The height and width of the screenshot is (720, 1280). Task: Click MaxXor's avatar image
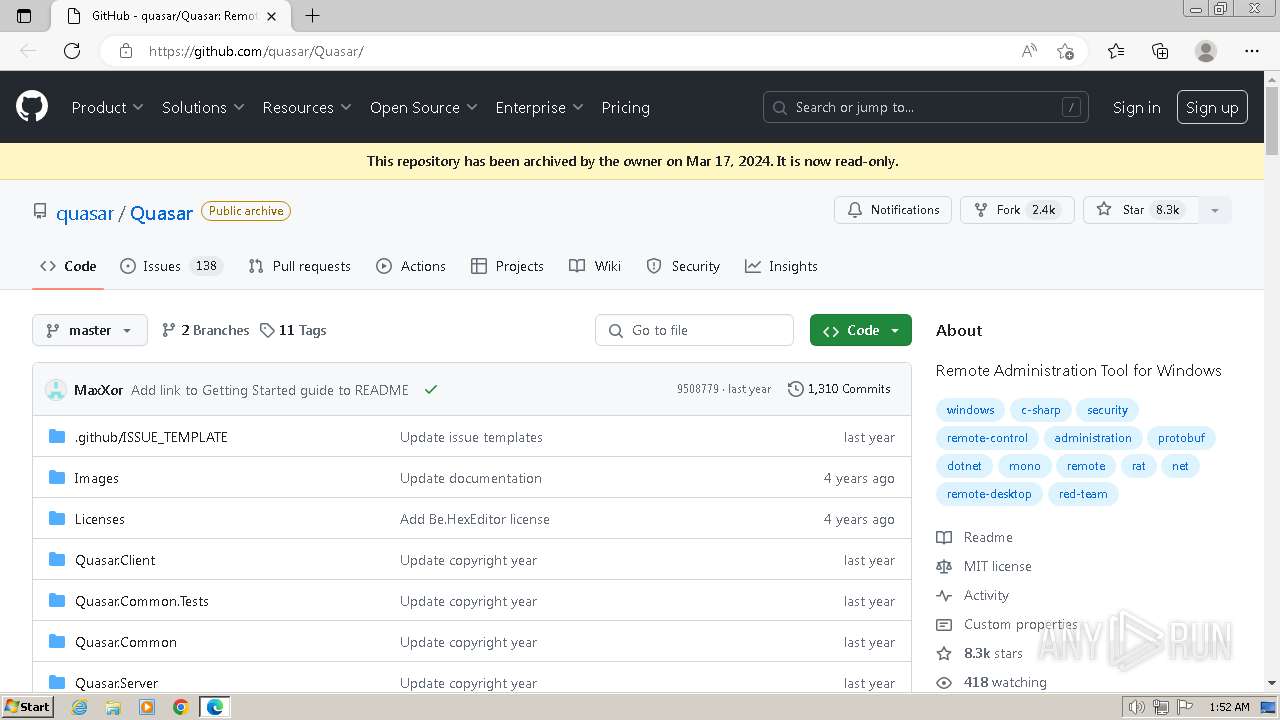click(x=56, y=390)
